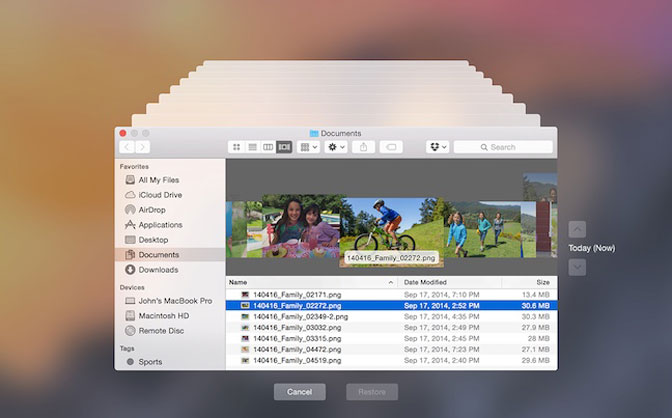The image size is (672, 418).
Task: Select Documents in sidebar
Action: (170, 255)
